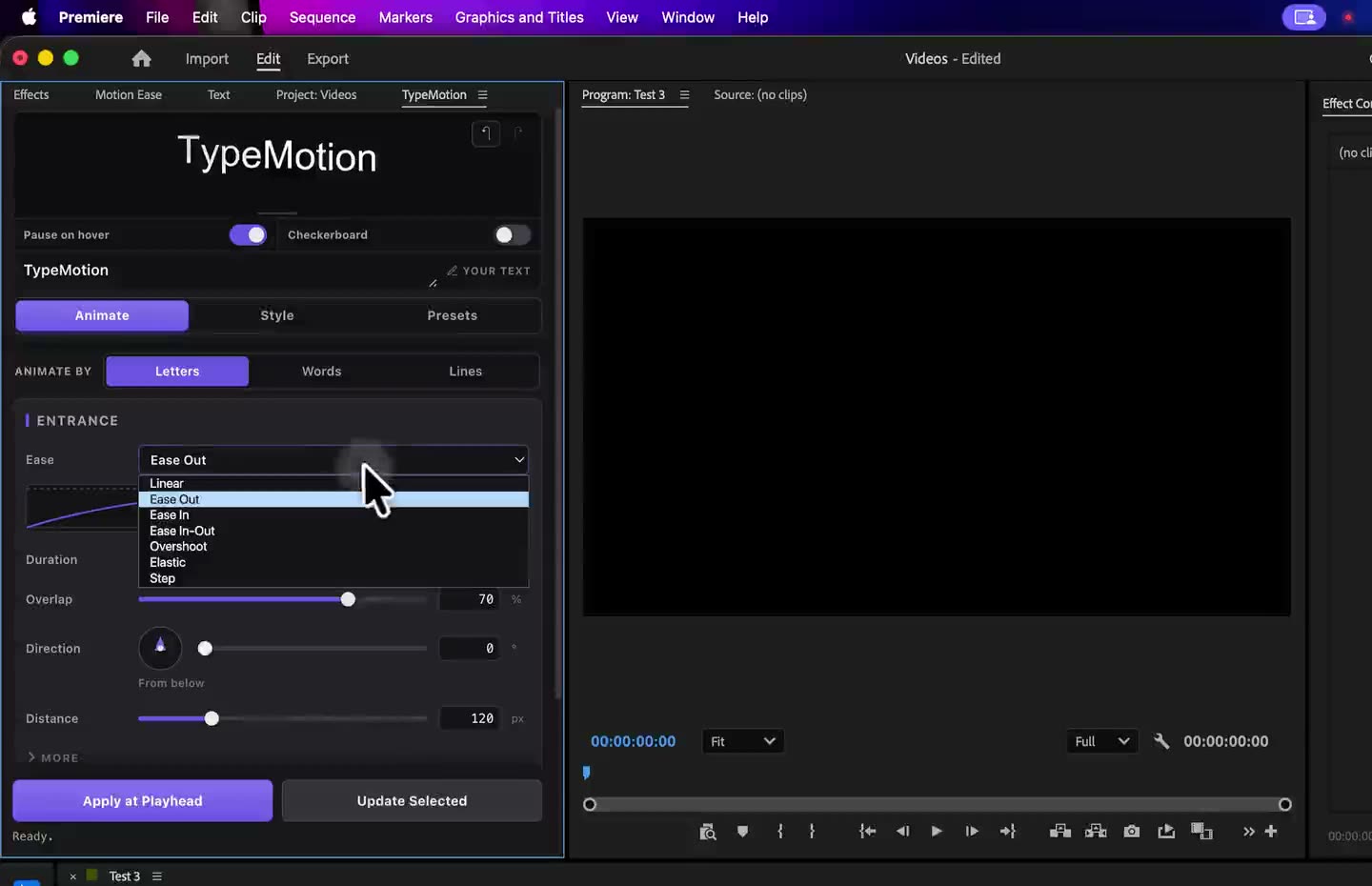Switch to the Project: Videos tab
Image resolution: width=1372 pixels, height=886 pixels.
click(x=316, y=95)
